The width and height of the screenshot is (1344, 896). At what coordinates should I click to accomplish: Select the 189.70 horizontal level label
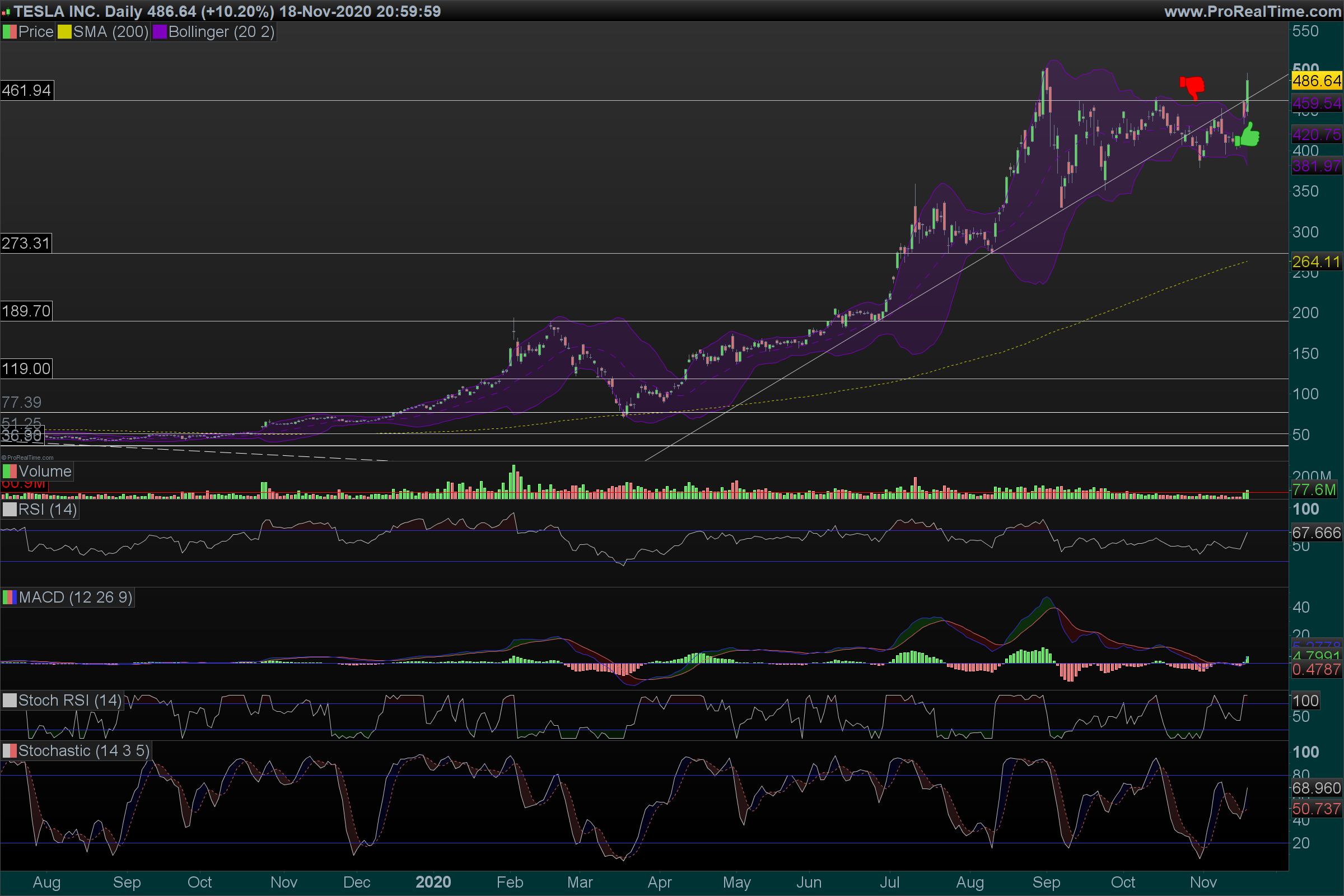pos(26,311)
